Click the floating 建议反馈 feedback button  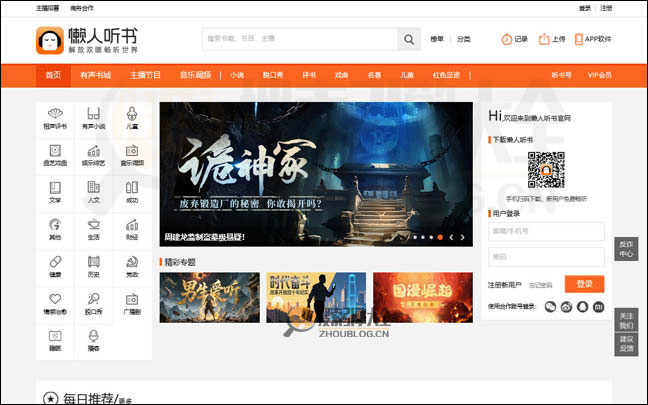tap(627, 344)
